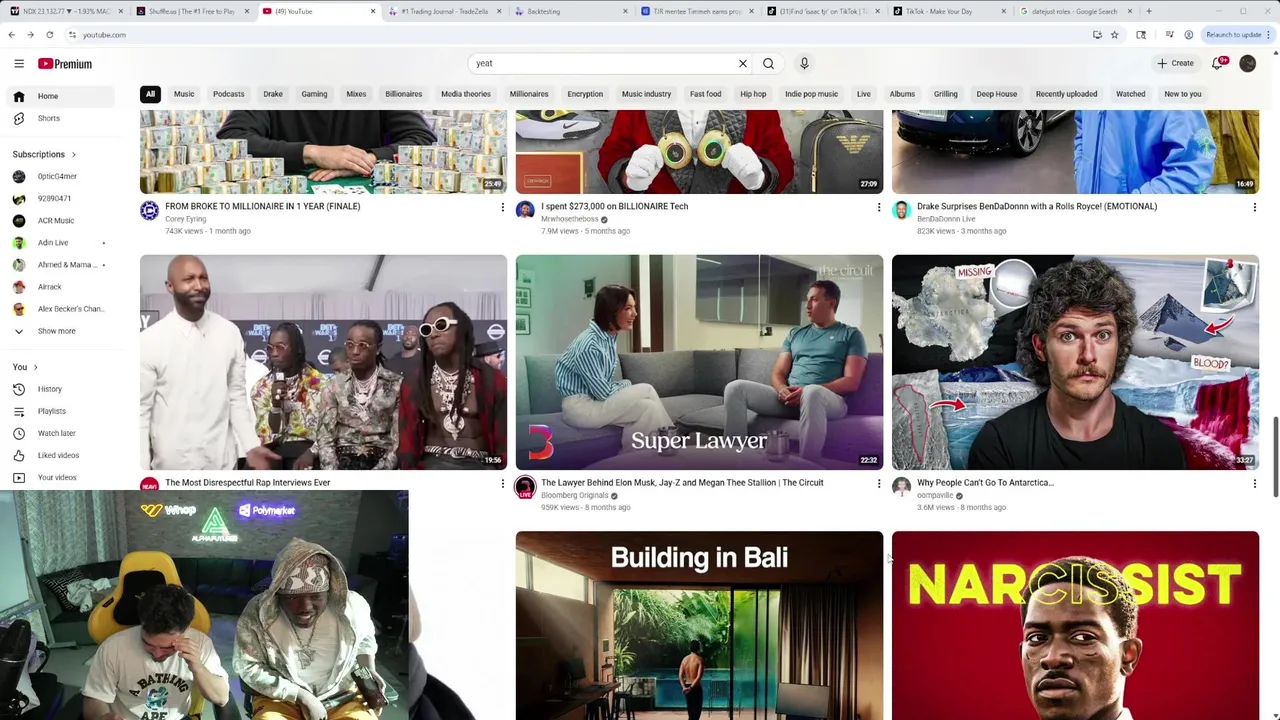Play the Building in Bali thumbnail video
This screenshot has height=720, width=1280.
tap(699, 625)
